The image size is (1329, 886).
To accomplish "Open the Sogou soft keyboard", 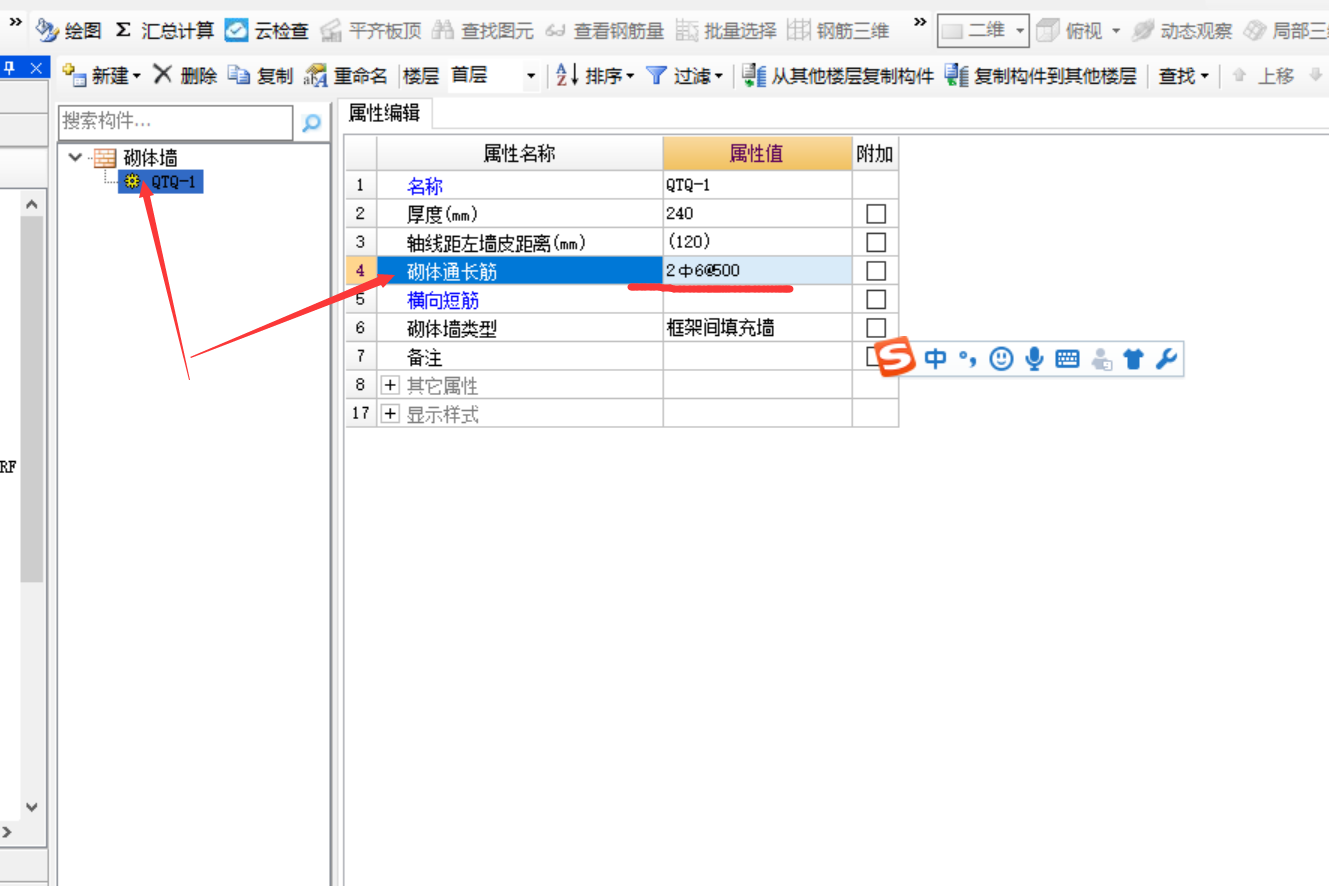I will point(1068,359).
